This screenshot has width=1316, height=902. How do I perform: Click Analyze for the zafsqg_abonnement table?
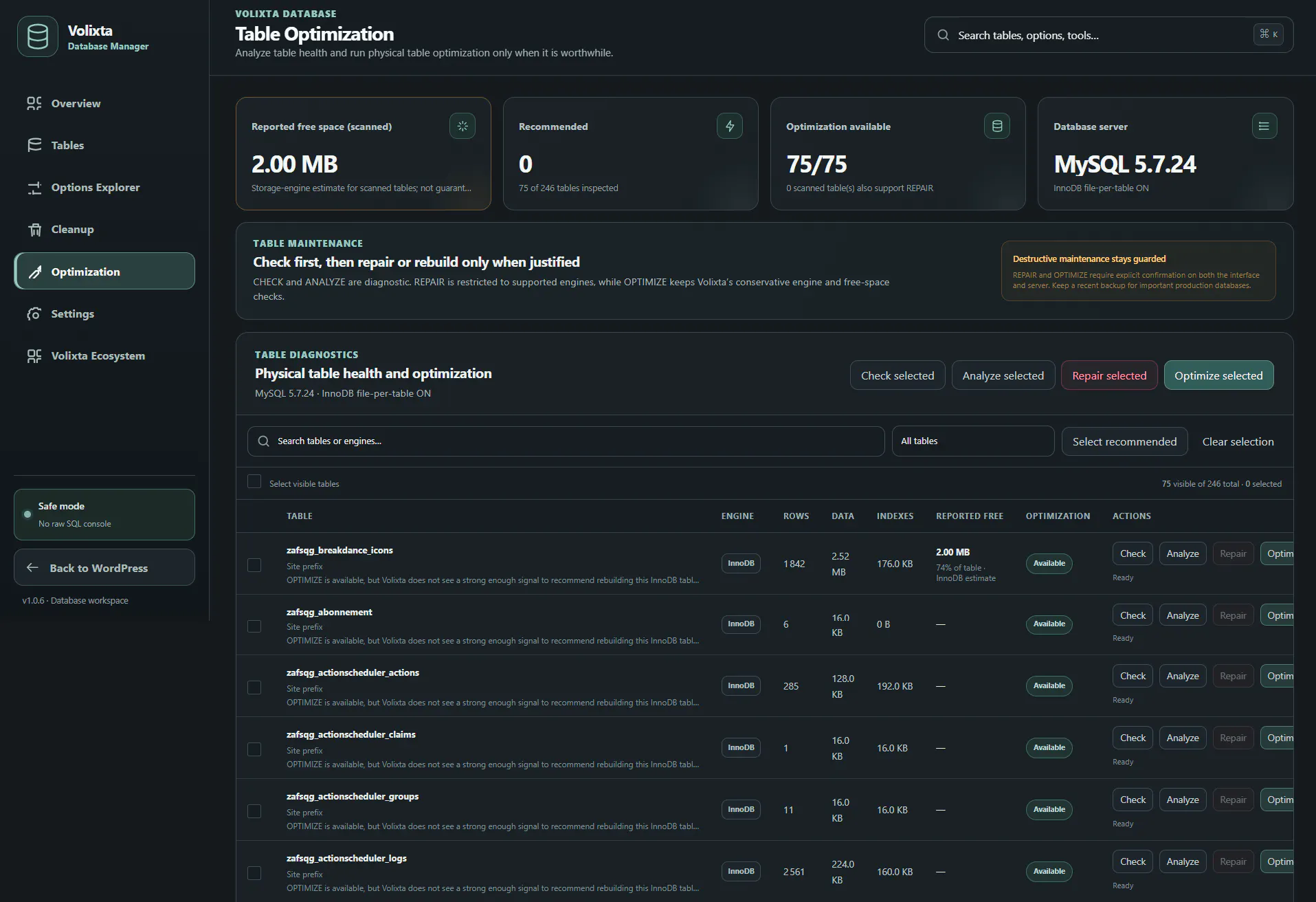tap(1182, 615)
